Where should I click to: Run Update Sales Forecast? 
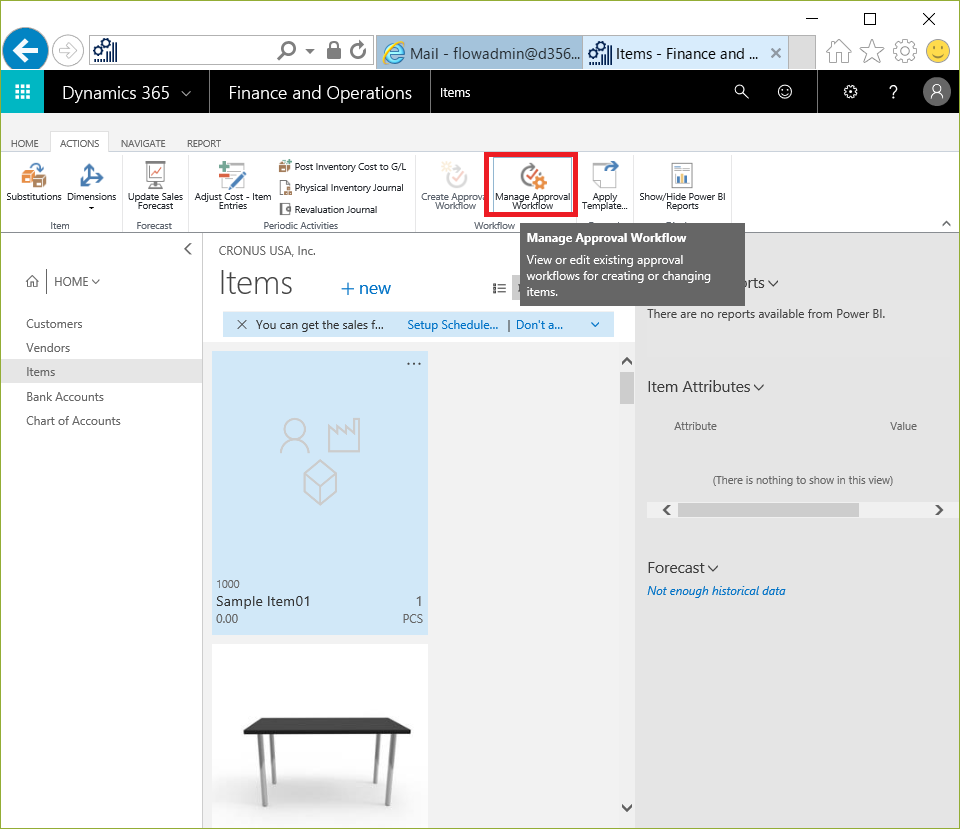pyautogui.click(x=156, y=186)
